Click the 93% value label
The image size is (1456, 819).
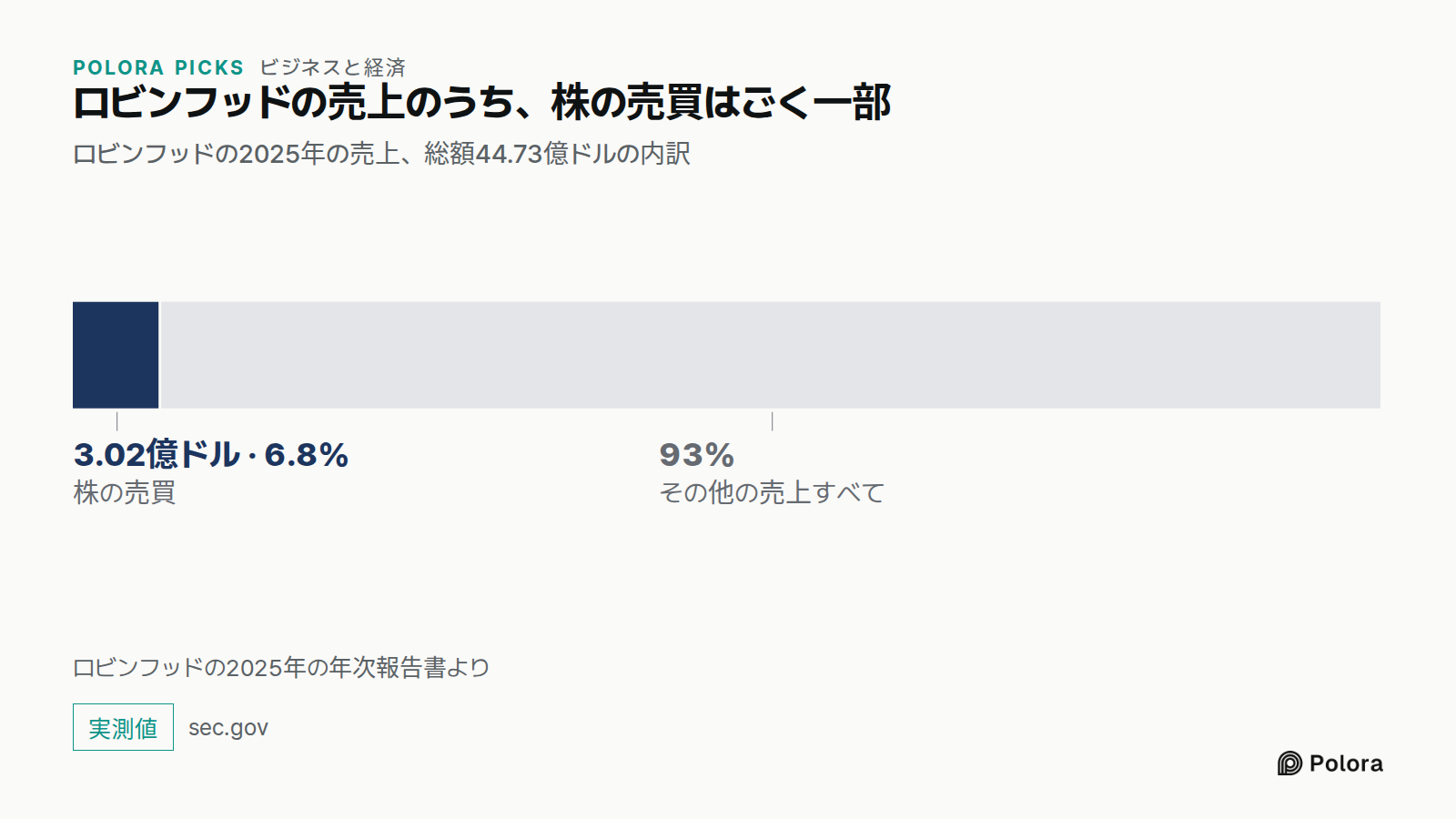pyautogui.click(x=697, y=455)
